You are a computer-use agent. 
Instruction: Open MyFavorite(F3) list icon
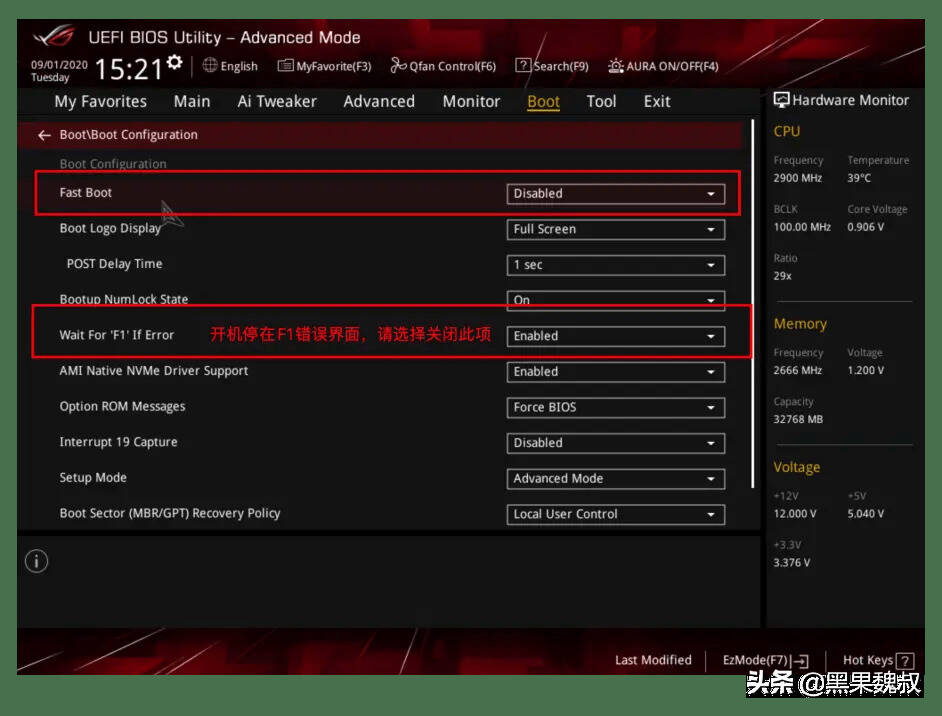pos(285,65)
